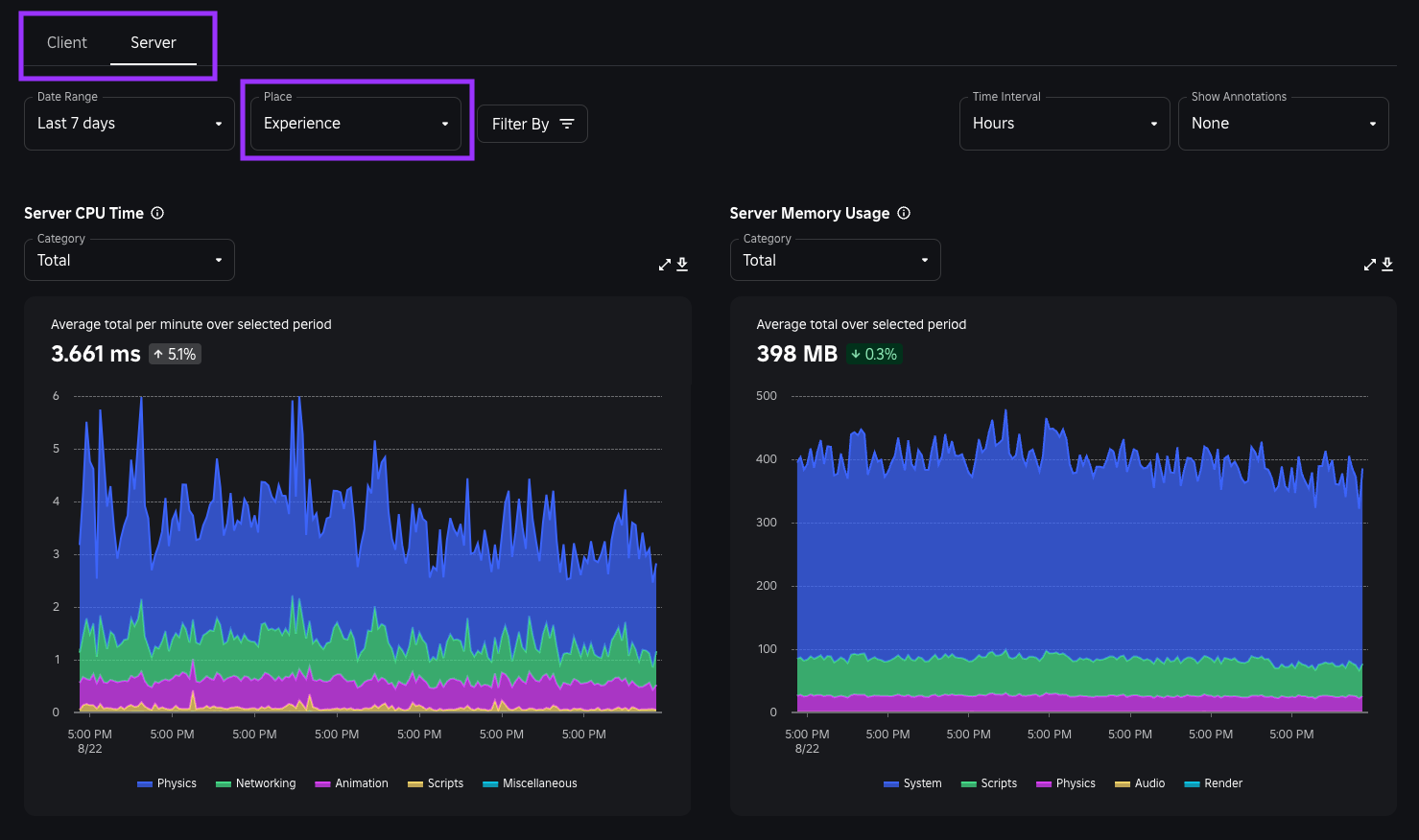This screenshot has width=1419, height=840.
Task: Toggle Audio series in Memory Usage legend
Action: [1140, 783]
